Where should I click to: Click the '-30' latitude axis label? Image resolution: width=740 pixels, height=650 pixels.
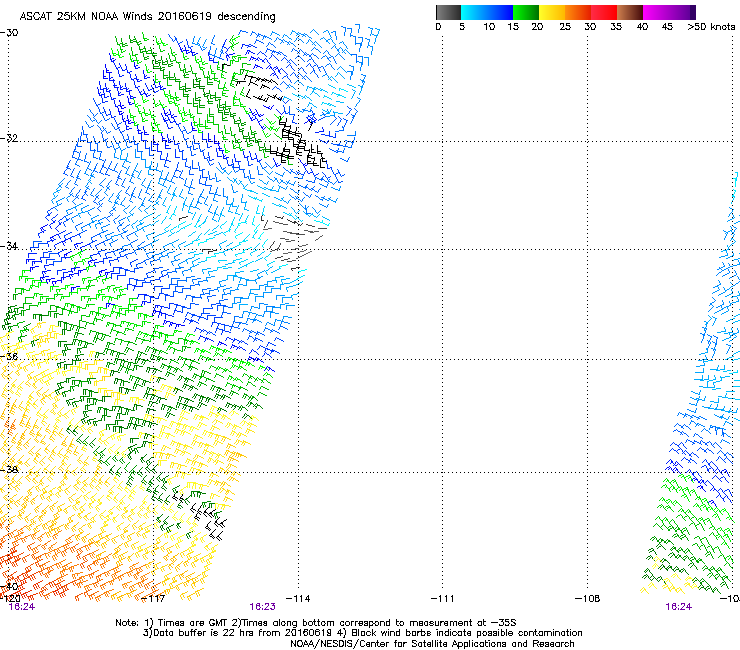pyautogui.click(x=9, y=33)
